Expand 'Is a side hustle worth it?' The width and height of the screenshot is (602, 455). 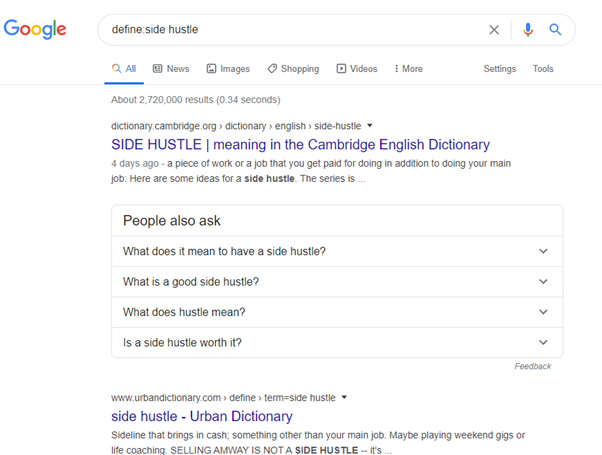click(x=337, y=342)
